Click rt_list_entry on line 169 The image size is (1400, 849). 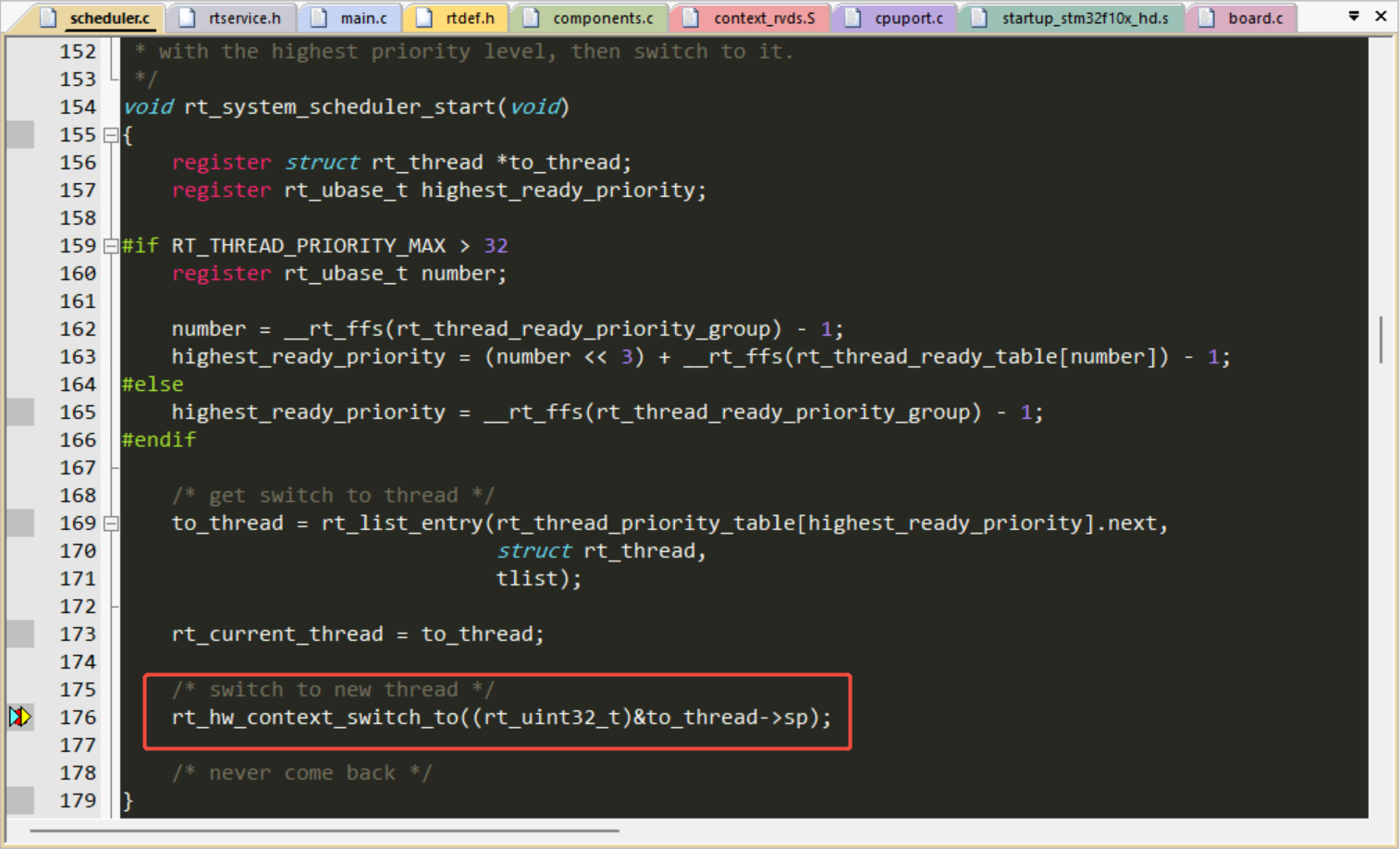402,523
